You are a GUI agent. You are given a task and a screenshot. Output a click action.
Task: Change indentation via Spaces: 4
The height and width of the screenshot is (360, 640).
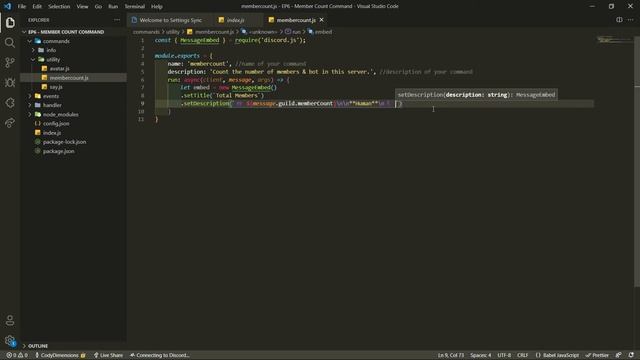click(x=480, y=355)
